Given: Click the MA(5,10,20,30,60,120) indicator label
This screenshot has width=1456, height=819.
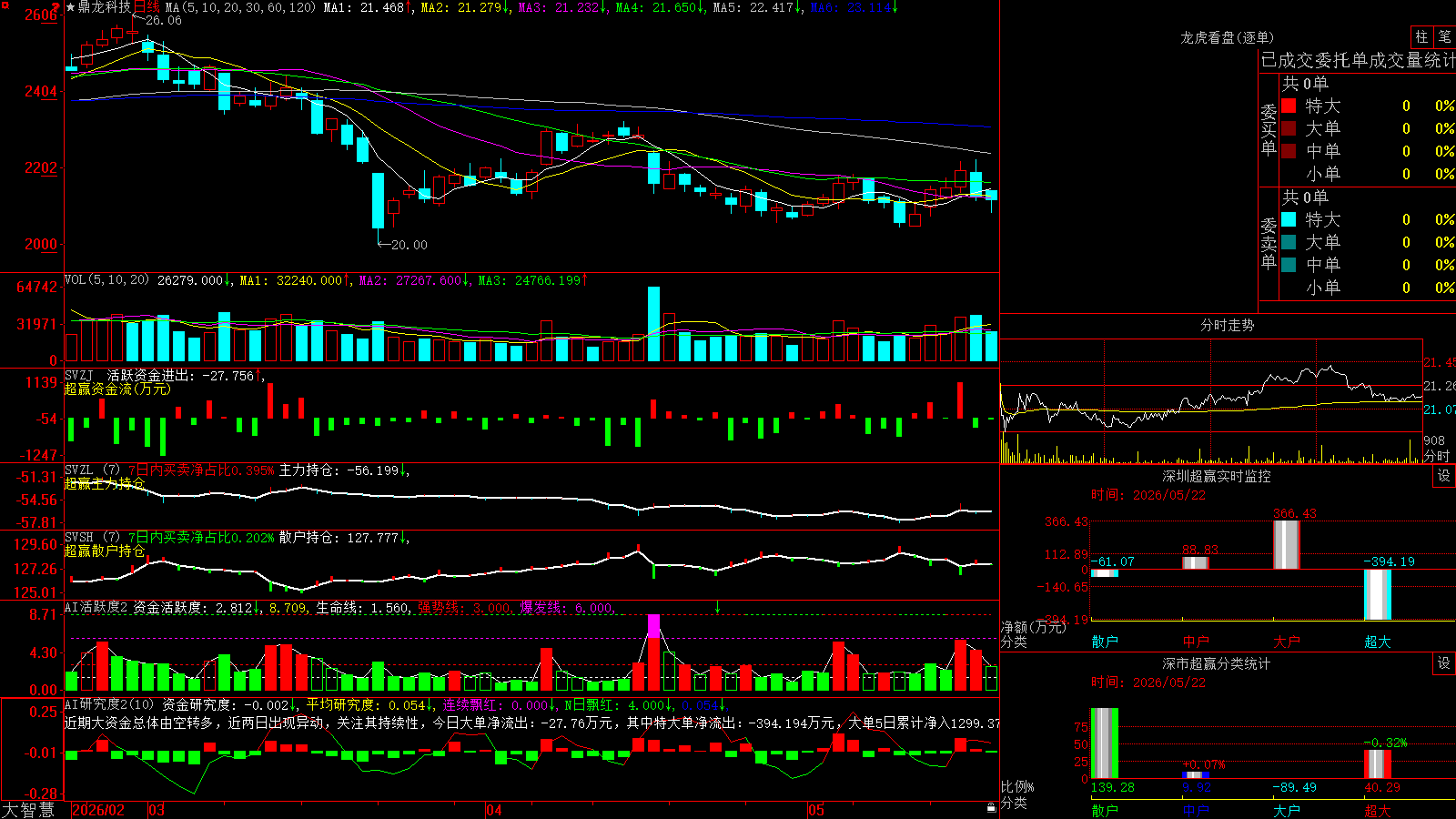Looking at the screenshot, I should [240, 7].
